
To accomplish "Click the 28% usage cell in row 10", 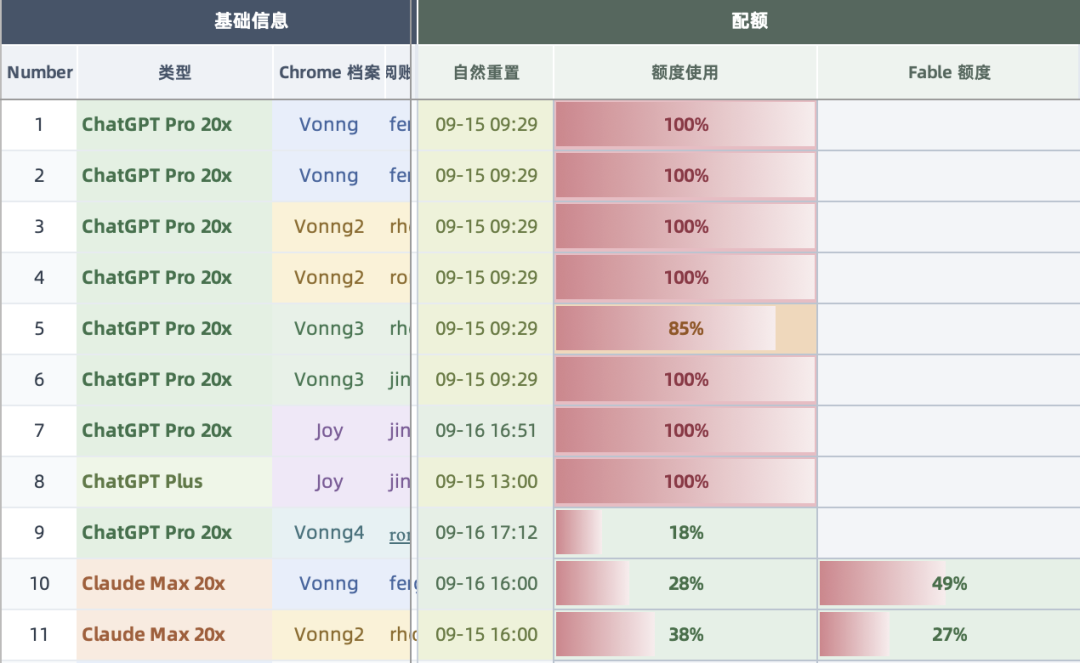I will 685,583.
